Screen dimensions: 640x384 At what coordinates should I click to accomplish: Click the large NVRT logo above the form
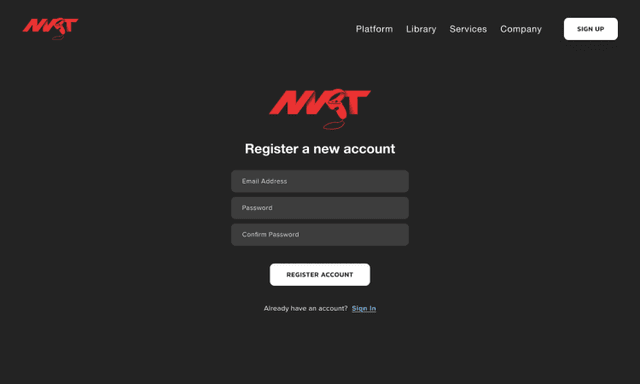320,109
